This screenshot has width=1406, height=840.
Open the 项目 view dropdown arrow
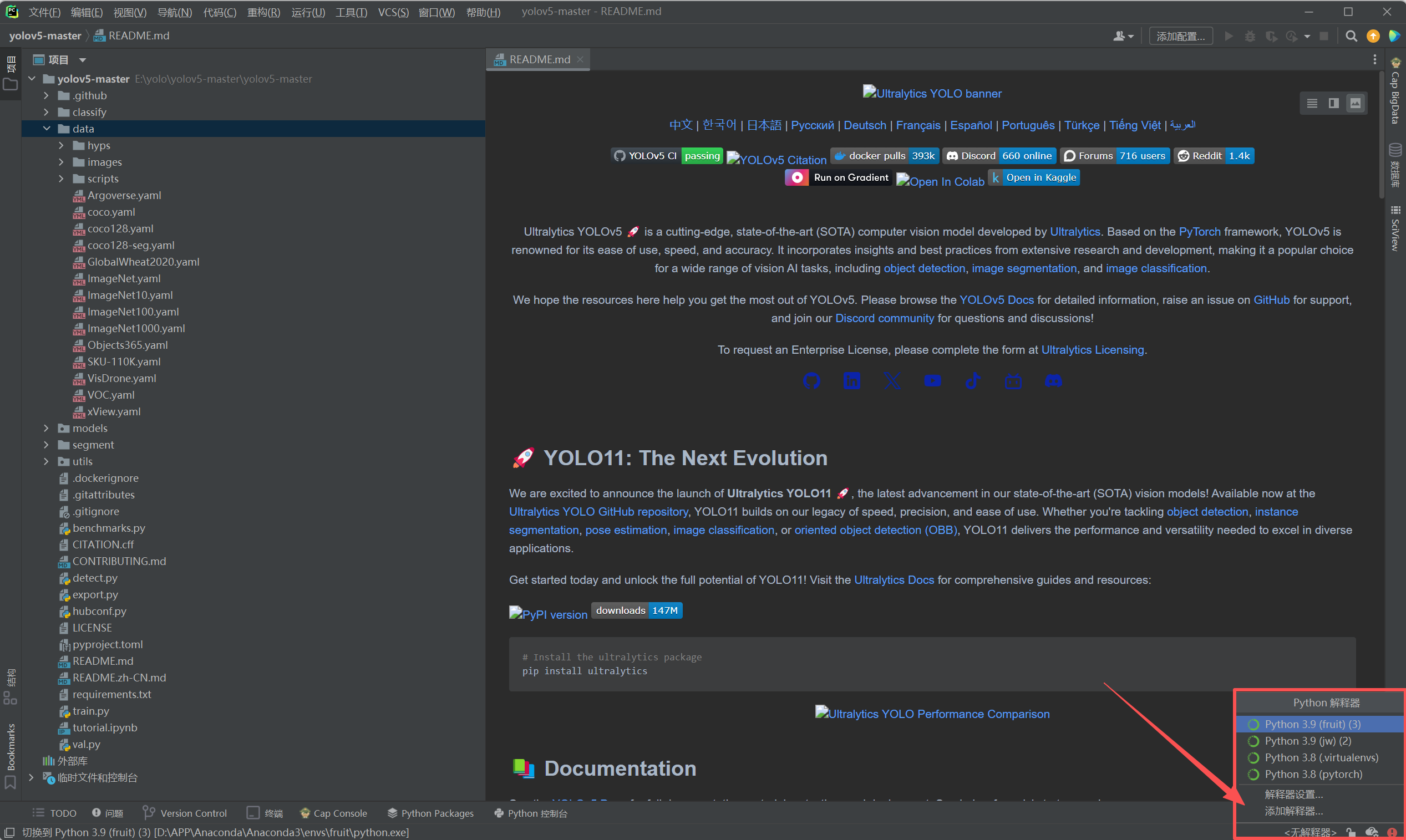coord(83,60)
